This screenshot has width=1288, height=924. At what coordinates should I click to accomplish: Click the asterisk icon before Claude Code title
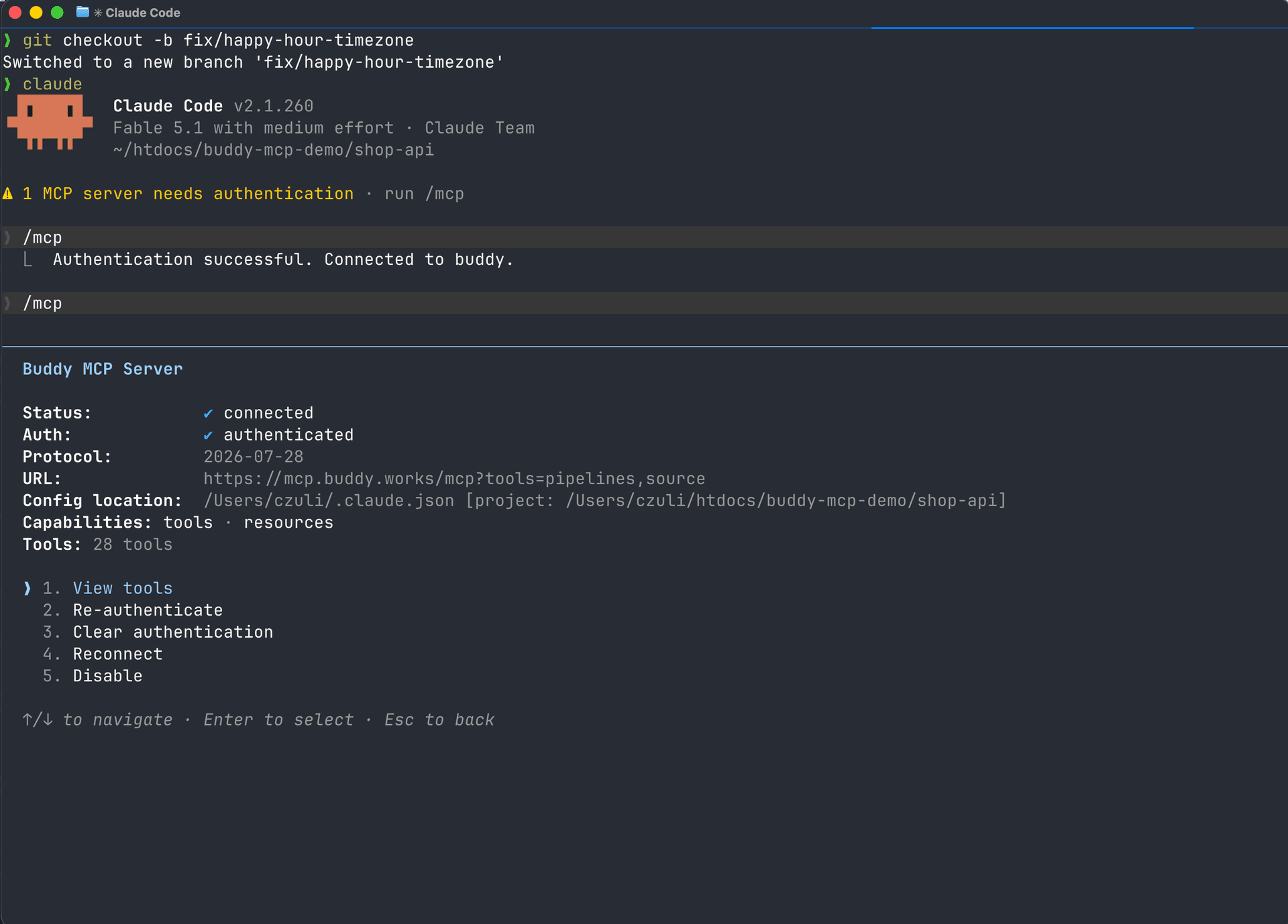[98, 13]
